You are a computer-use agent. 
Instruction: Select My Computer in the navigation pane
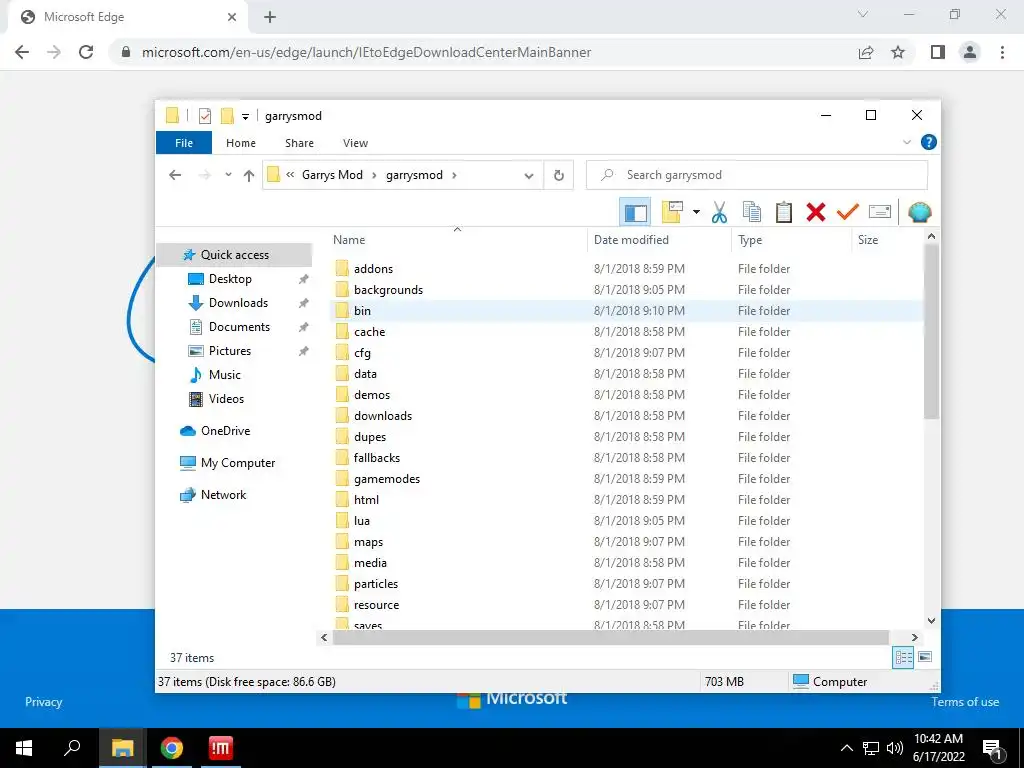(x=238, y=463)
